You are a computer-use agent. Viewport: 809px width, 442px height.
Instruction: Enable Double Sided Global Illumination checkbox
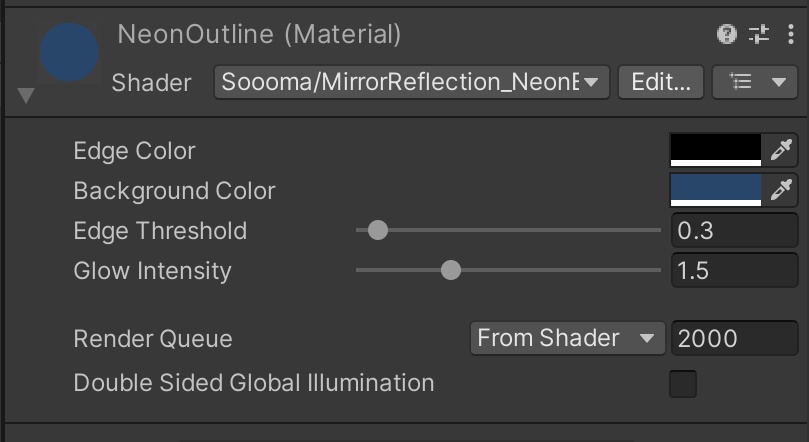[x=683, y=383]
